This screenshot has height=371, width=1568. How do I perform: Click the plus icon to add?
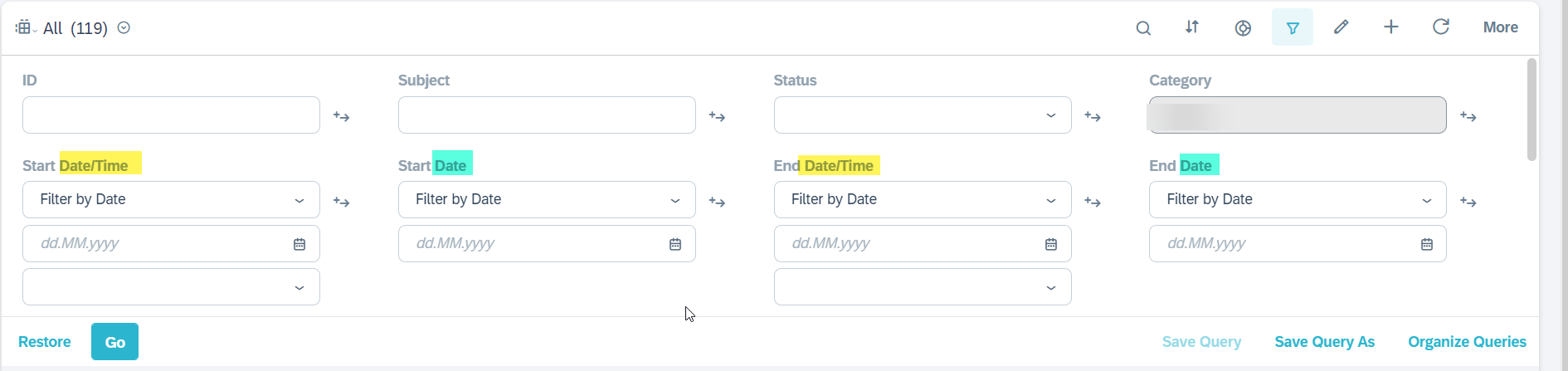(1391, 27)
